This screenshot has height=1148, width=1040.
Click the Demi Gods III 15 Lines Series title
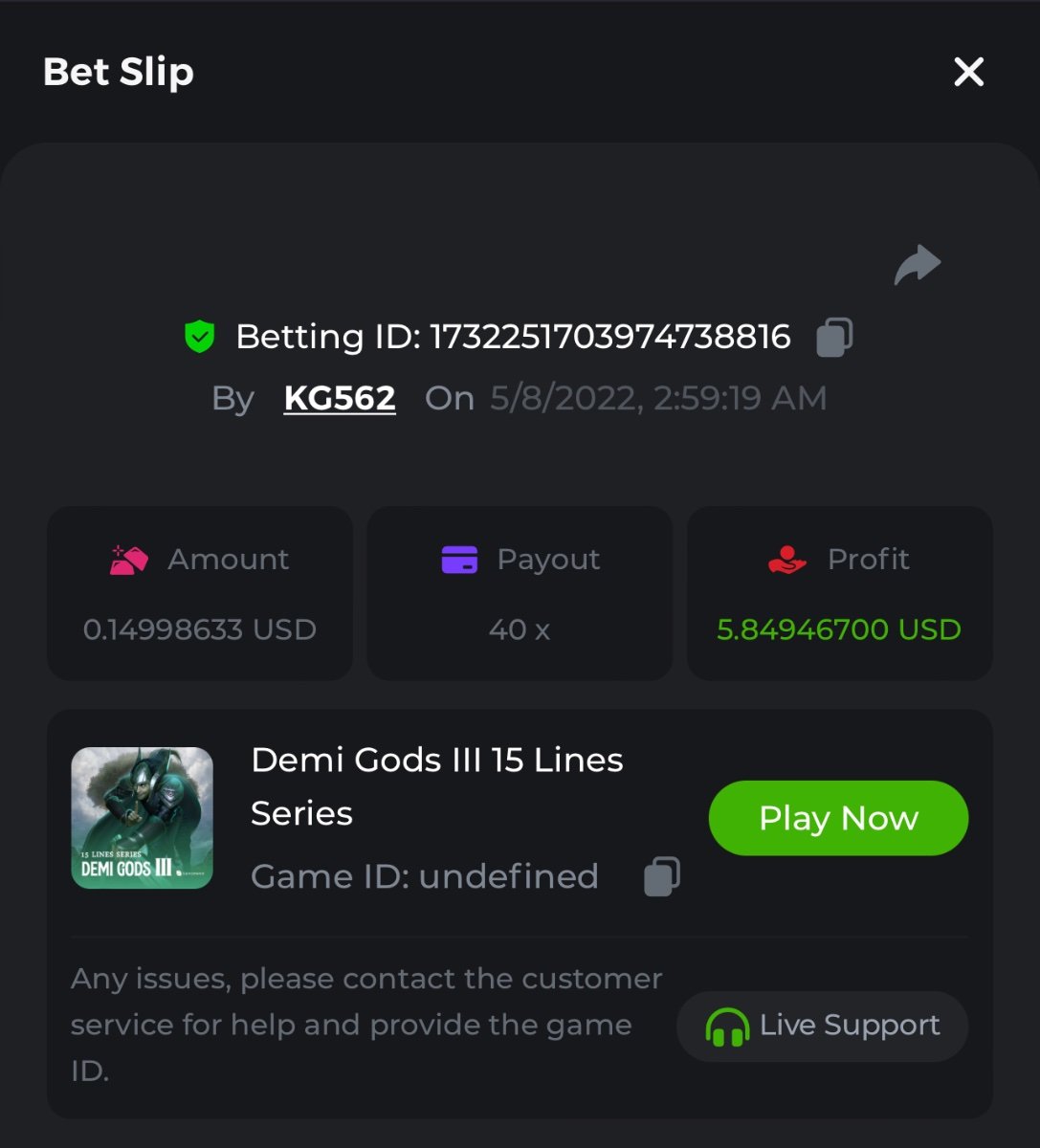[x=436, y=785]
